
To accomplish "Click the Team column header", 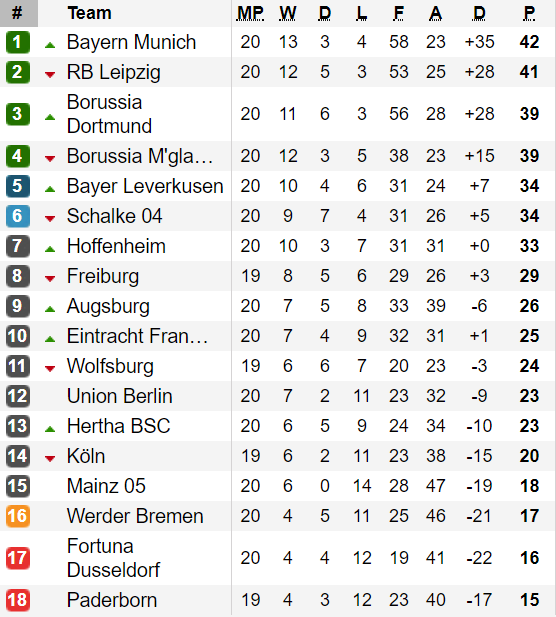I will pyautogui.click(x=89, y=13).
